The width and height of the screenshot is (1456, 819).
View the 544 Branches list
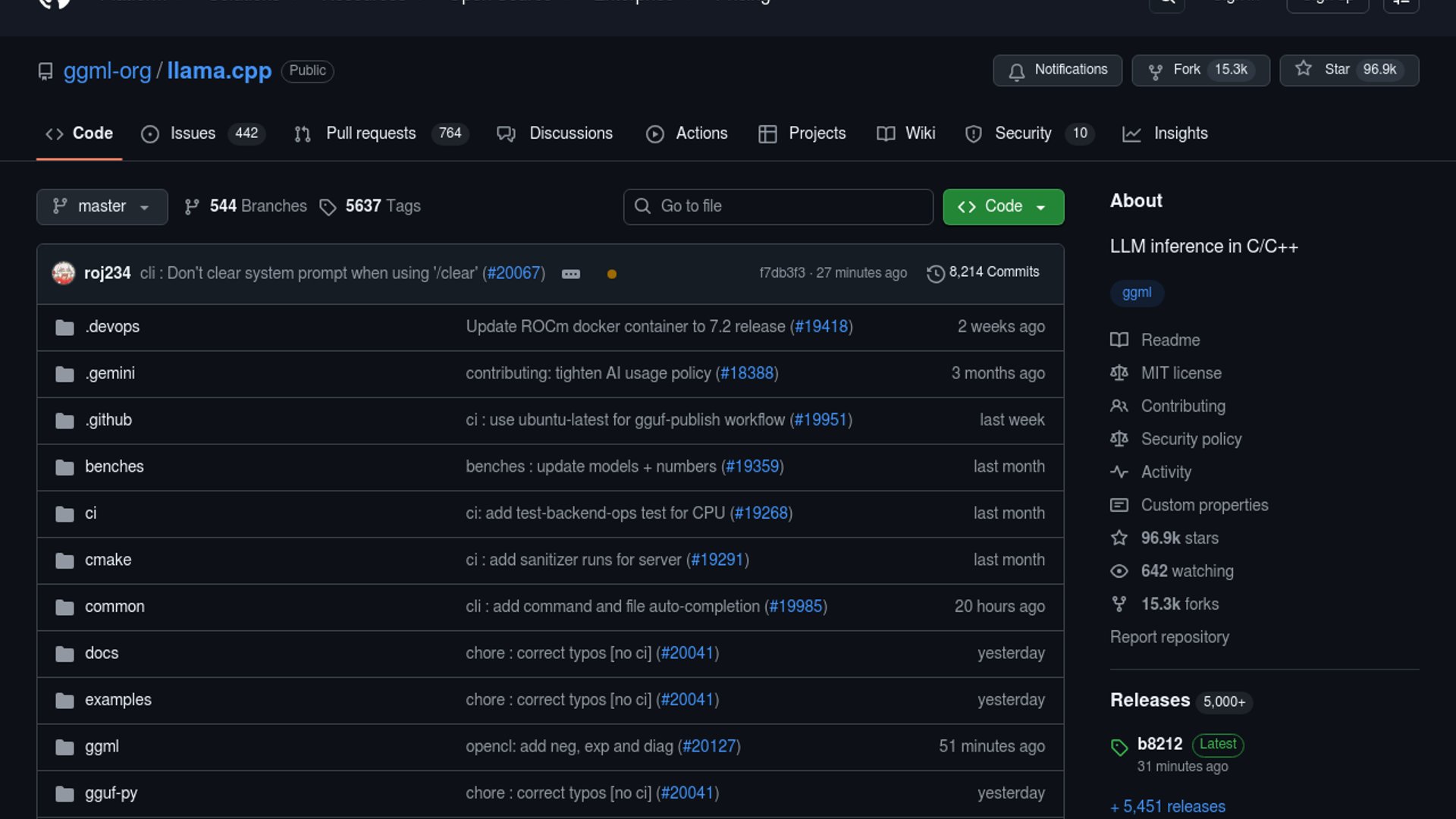click(x=246, y=206)
